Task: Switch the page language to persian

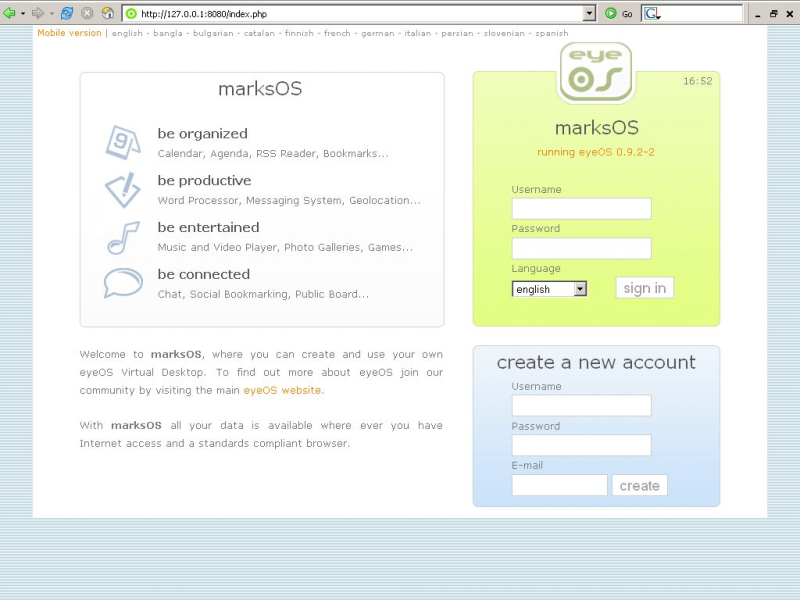Action: coord(457,33)
